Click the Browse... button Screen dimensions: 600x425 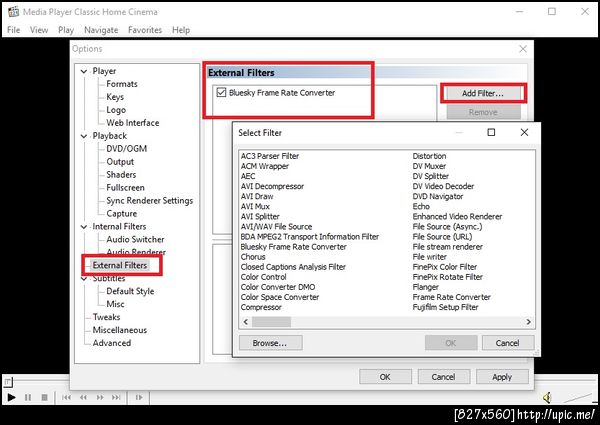pos(270,343)
